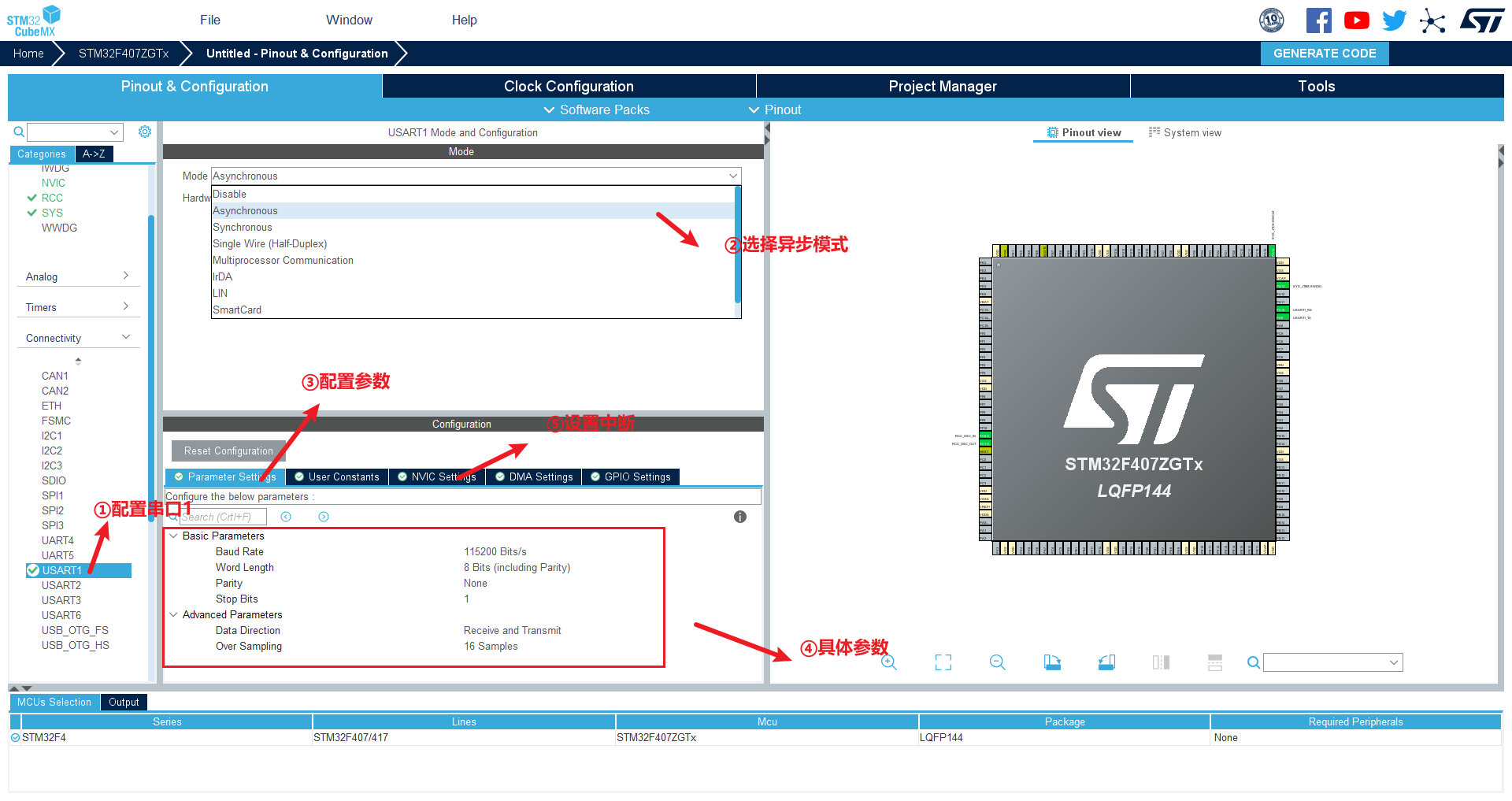This screenshot has height=801, width=1512.
Task: Click the parameter search field
Action: click(223, 517)
